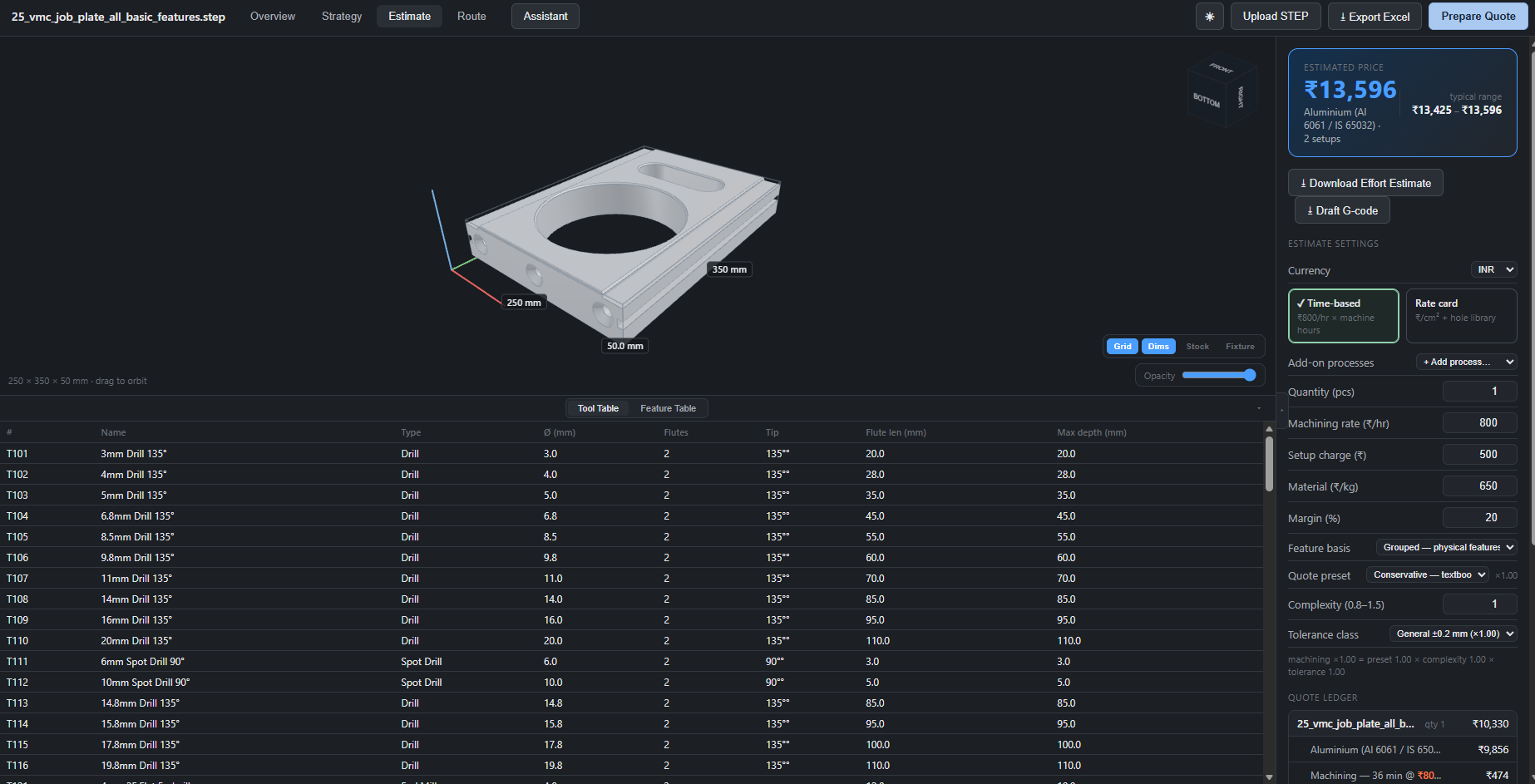Select tool row T112 10mm Spot Drill
This screenshot has width=1535, height=784.
pyautogui.click(x=632, y=683)
